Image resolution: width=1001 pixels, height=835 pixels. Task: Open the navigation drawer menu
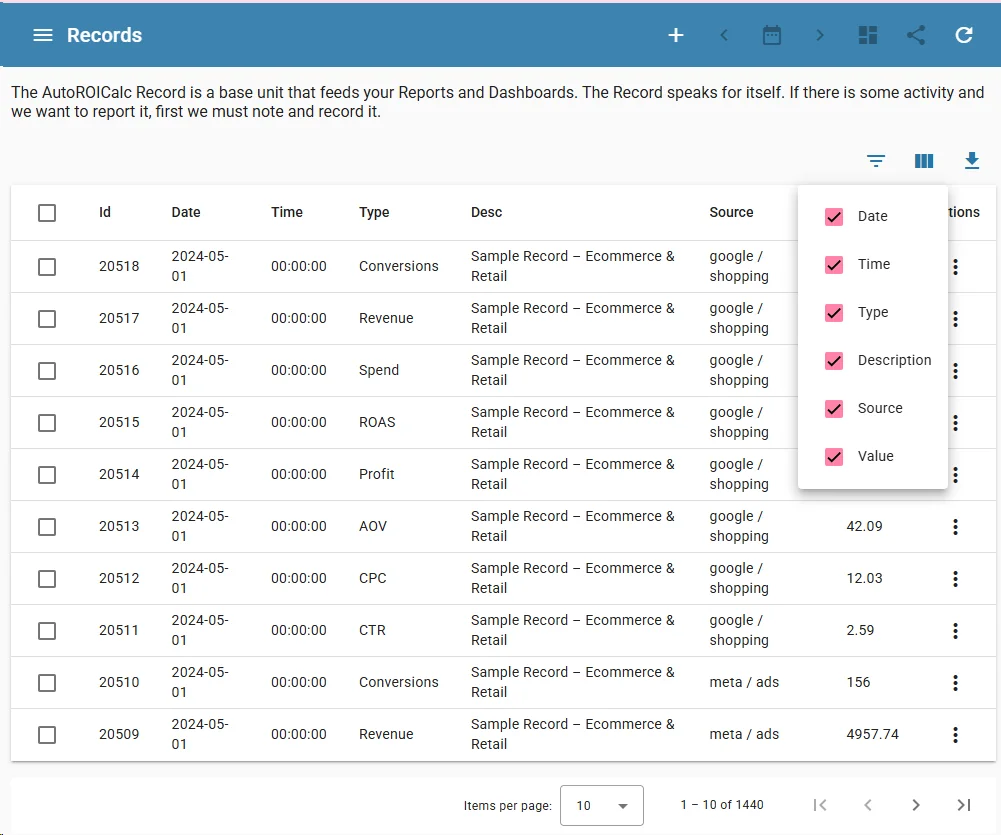41,34
